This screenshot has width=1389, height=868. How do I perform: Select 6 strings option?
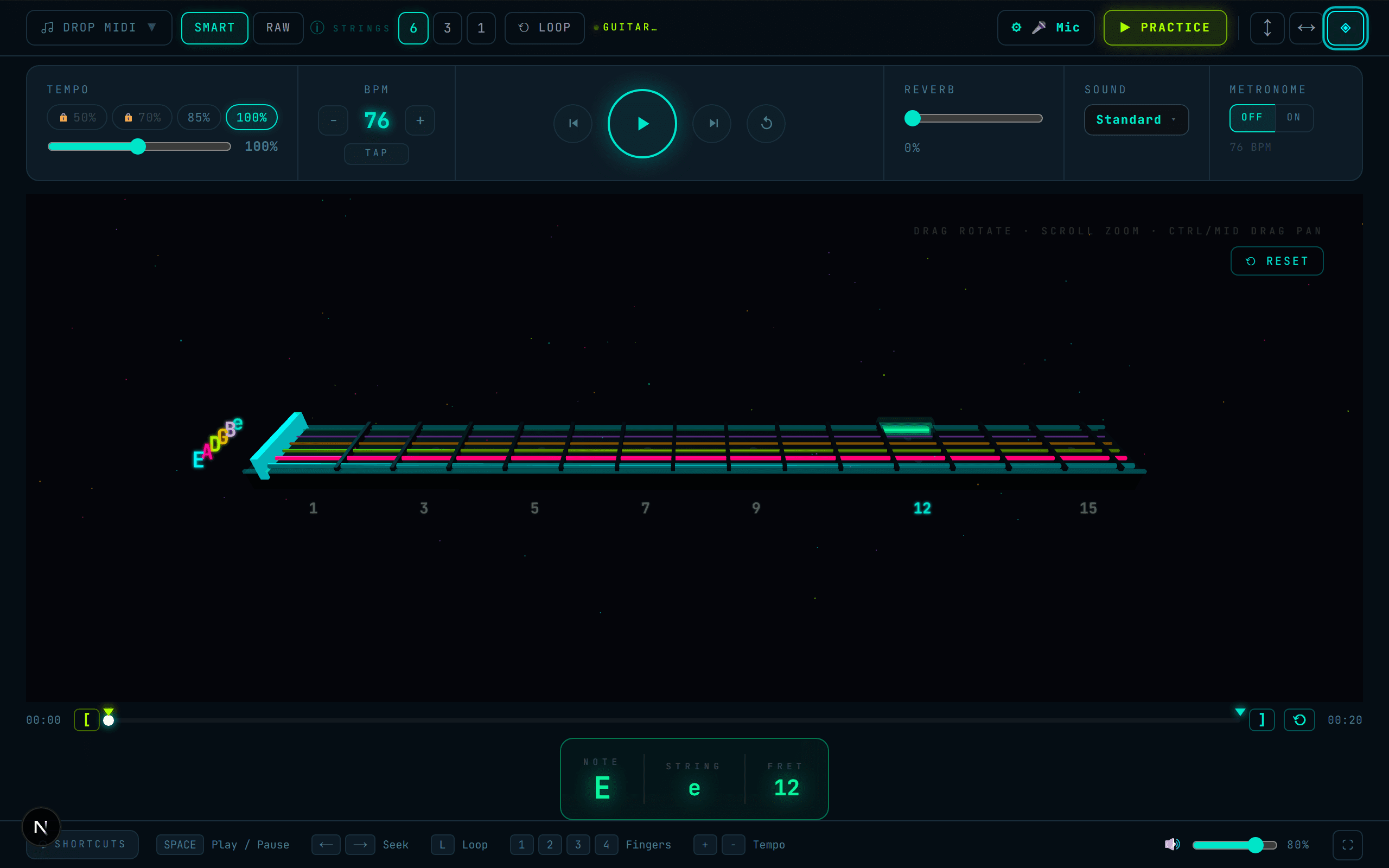point(413,28)
